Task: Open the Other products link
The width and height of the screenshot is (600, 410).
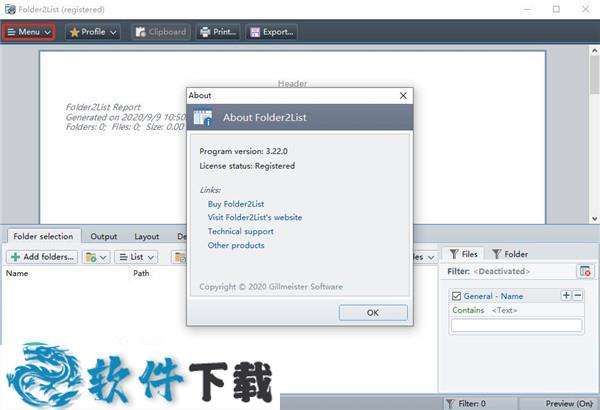Action: point(236,245)
